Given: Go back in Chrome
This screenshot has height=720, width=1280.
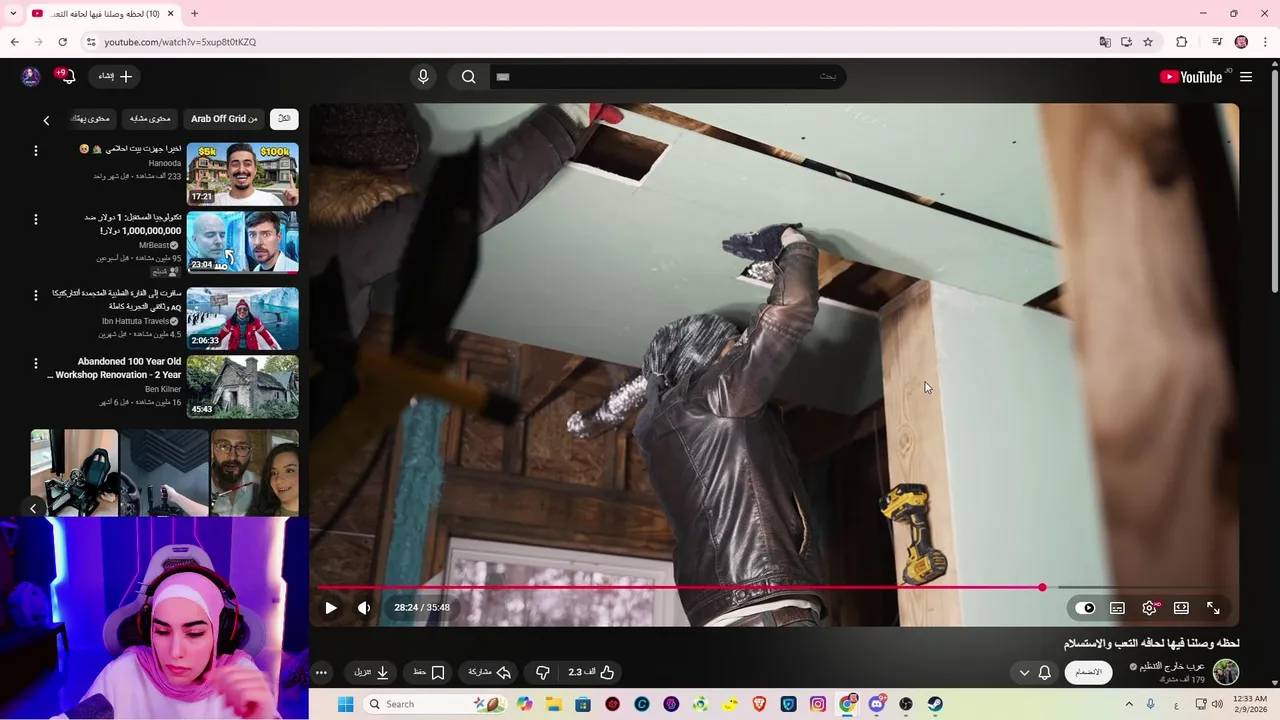Looking at the screenshot, I should pyautogui.click(x=14, y=42).
